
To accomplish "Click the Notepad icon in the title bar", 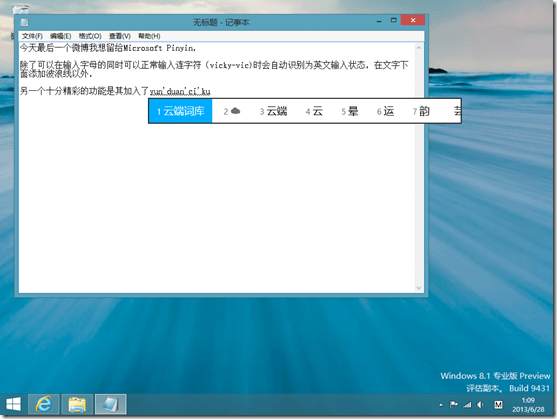I will [x=24, y=22].
